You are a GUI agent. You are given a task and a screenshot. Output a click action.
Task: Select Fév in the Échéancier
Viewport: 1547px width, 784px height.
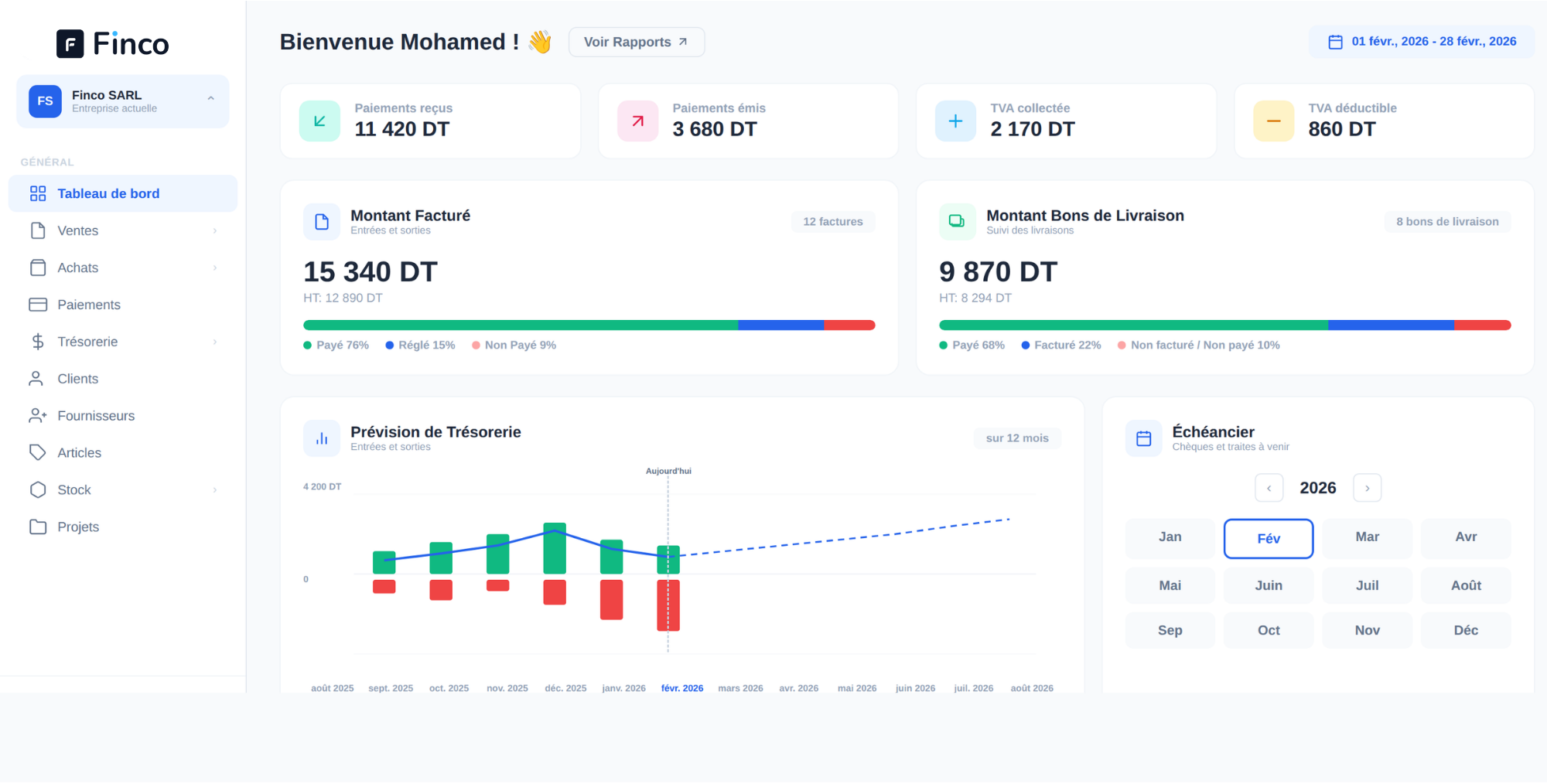click(x=1269, y=539)
